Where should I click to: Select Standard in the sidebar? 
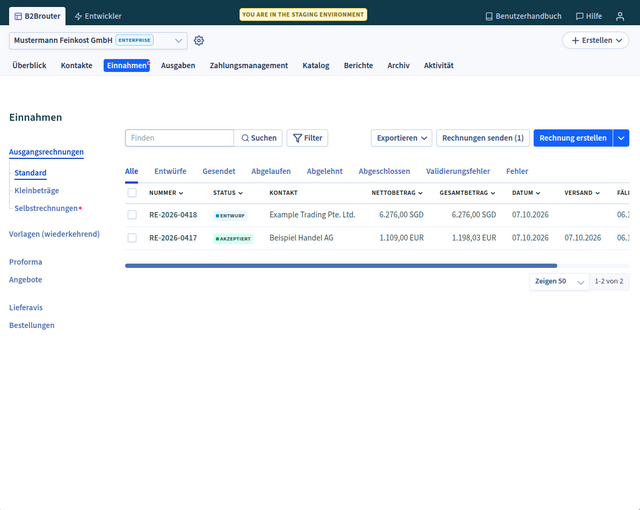pos(31,173)
